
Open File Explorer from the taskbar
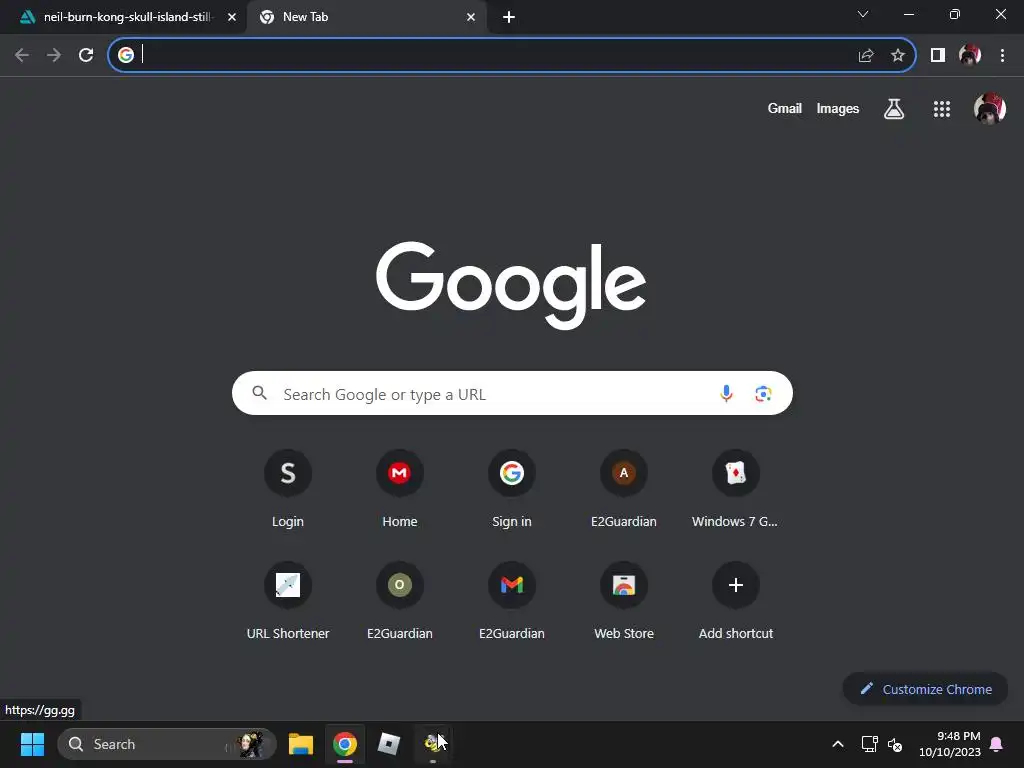pyautogui.click(x=301, y=744)
